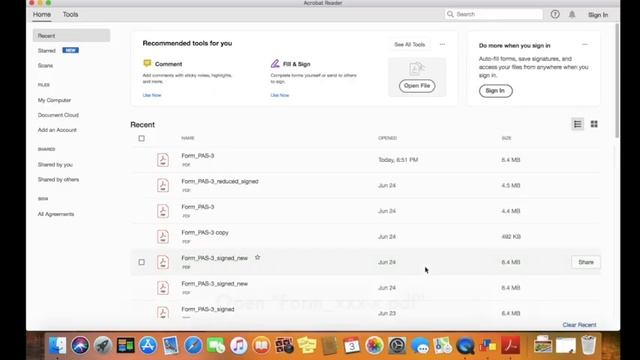Click into the Search field
The image size is (640, 360).
(x=494, y=14)
